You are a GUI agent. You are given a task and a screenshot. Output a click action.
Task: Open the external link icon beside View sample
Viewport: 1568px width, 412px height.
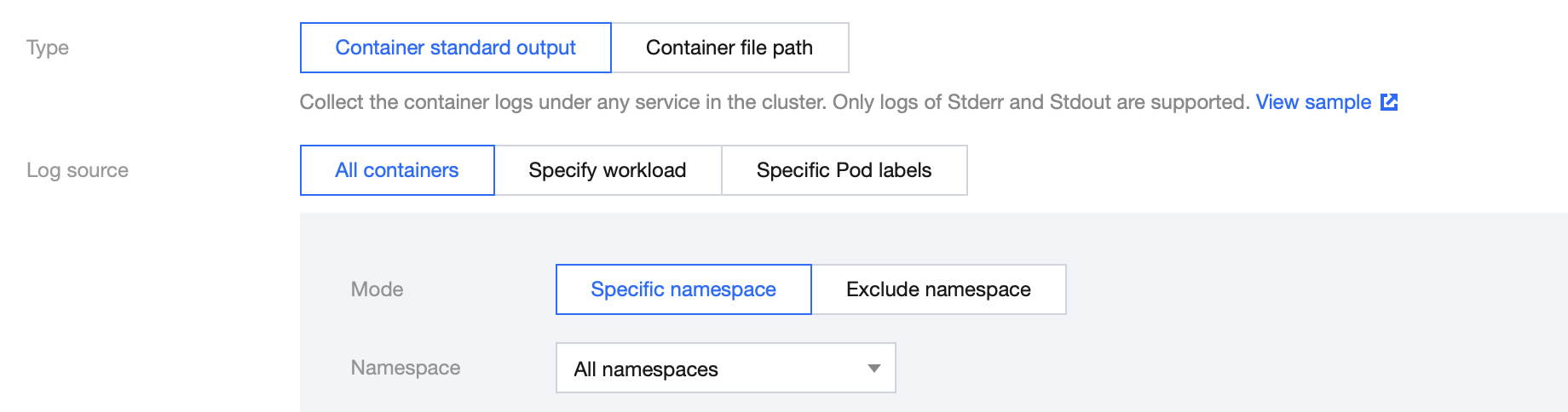coord(1389,102)
